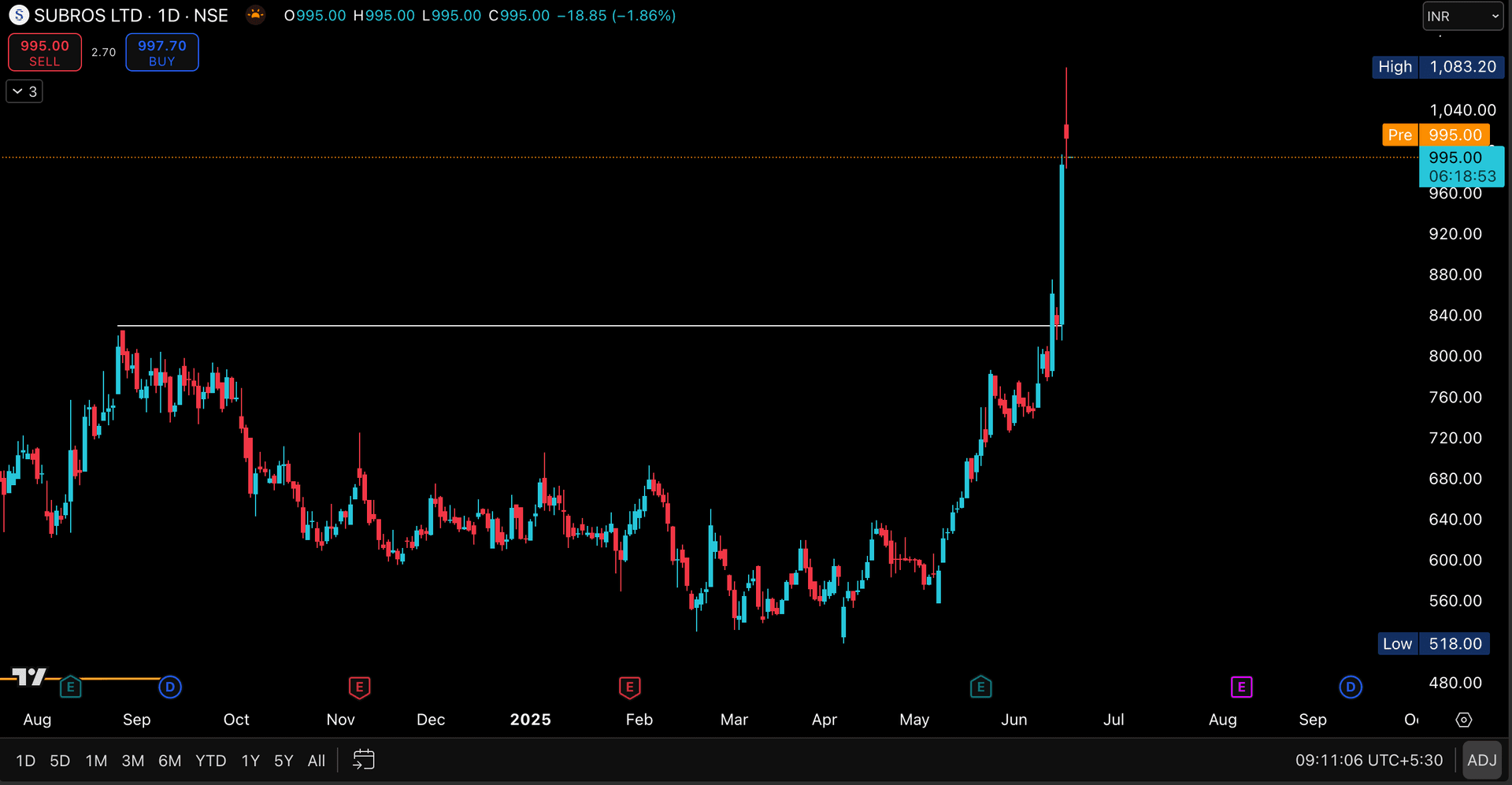Select the 1M time range

coord(96,761)
